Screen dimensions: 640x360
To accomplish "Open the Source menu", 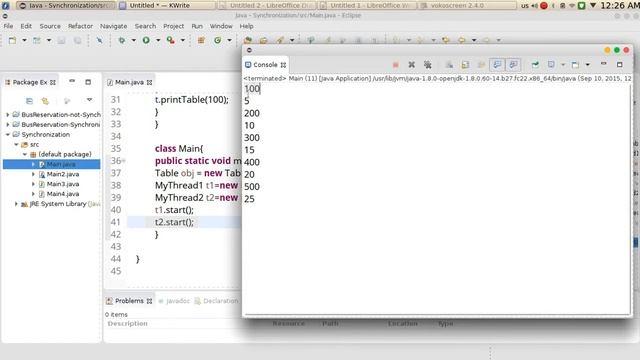I will tap(50, 26).
